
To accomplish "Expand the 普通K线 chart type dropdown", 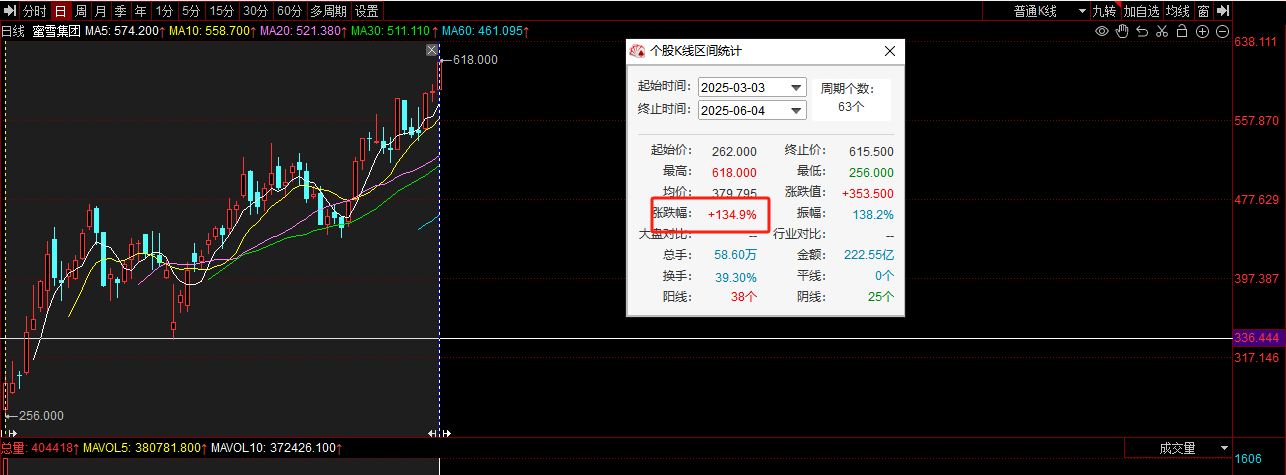I will [x=1082, y=11].
